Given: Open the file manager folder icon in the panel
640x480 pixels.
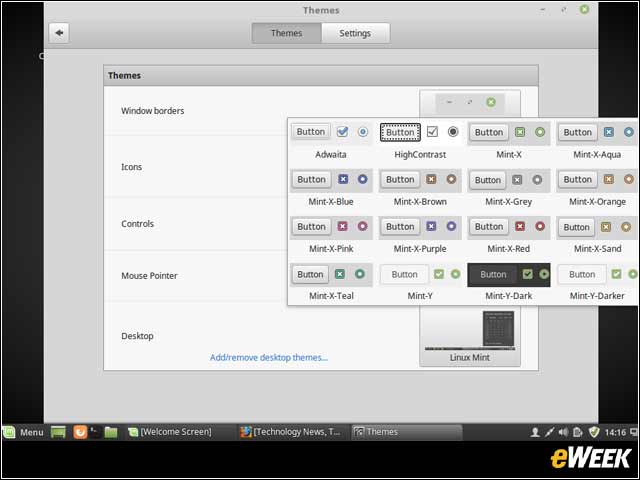Looking at the screenshot, I should (x=111, y=432).
